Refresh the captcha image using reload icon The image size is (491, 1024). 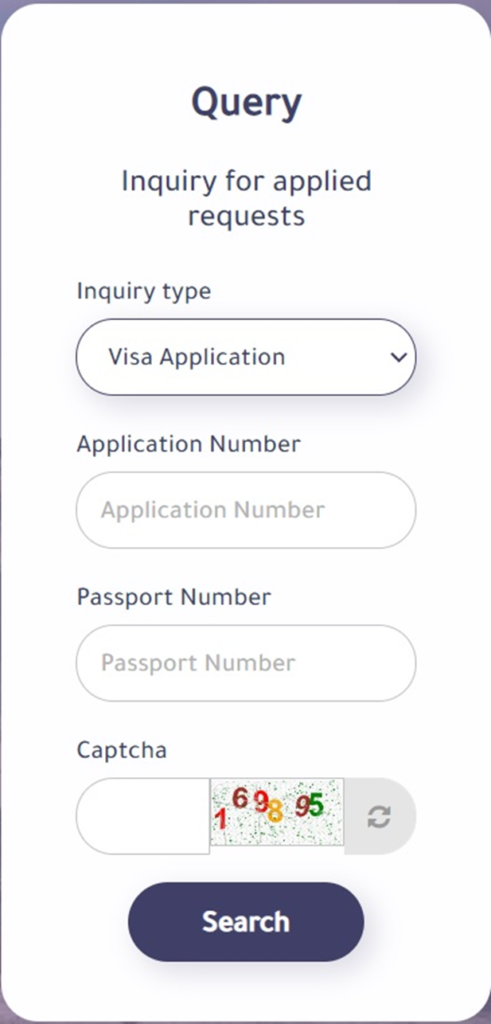click(379, 816)
